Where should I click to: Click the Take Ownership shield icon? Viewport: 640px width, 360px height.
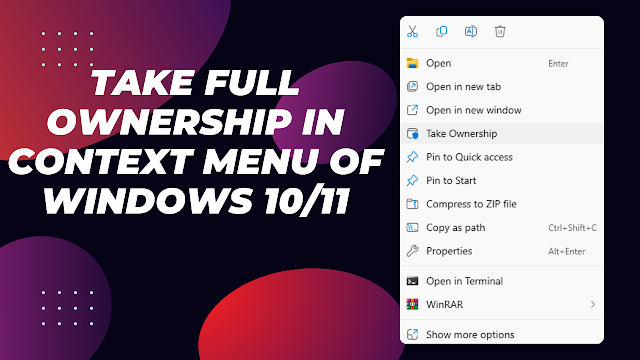(412, 133)
